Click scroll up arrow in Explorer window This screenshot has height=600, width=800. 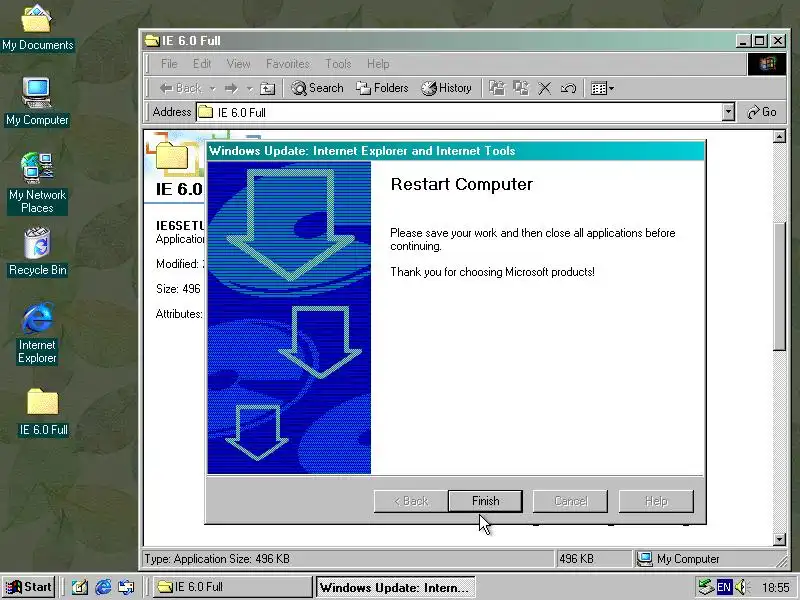[x=779, y=137]
